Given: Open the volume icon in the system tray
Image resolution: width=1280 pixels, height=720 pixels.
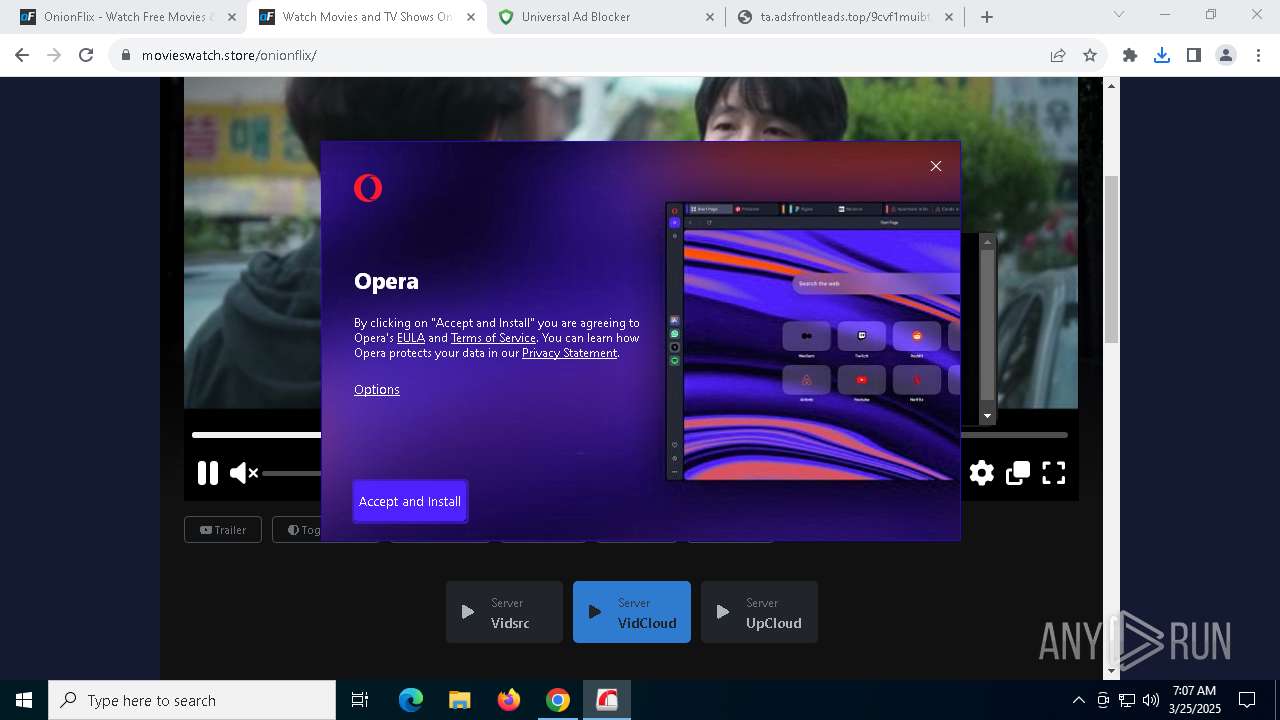Looking at the screenshot, I should coord(1151,700).
